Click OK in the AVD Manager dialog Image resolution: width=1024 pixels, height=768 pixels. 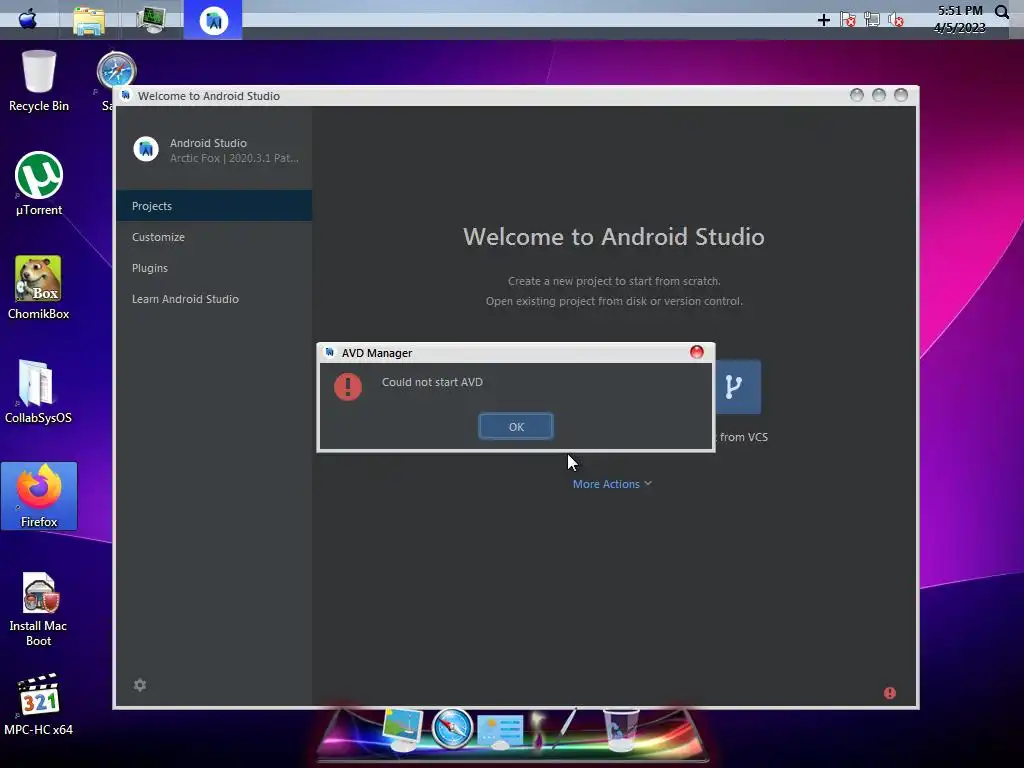[516, 426]
